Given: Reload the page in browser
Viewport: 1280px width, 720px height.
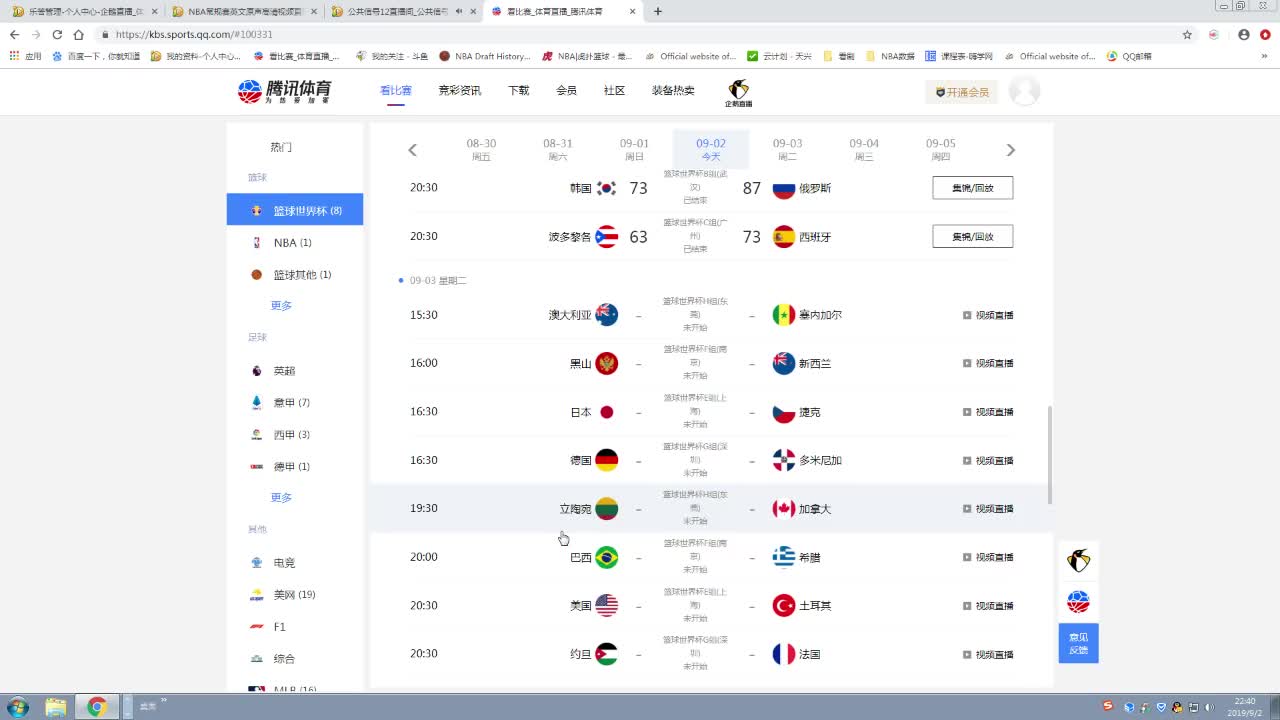Looking at the screenshot, I should click(x=57, y=34).
